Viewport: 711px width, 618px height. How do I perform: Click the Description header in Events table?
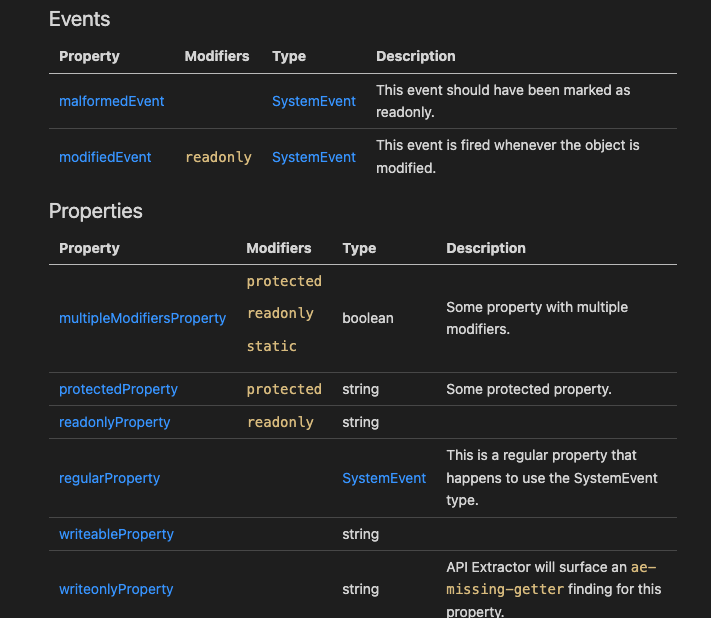tap(416, 56)
